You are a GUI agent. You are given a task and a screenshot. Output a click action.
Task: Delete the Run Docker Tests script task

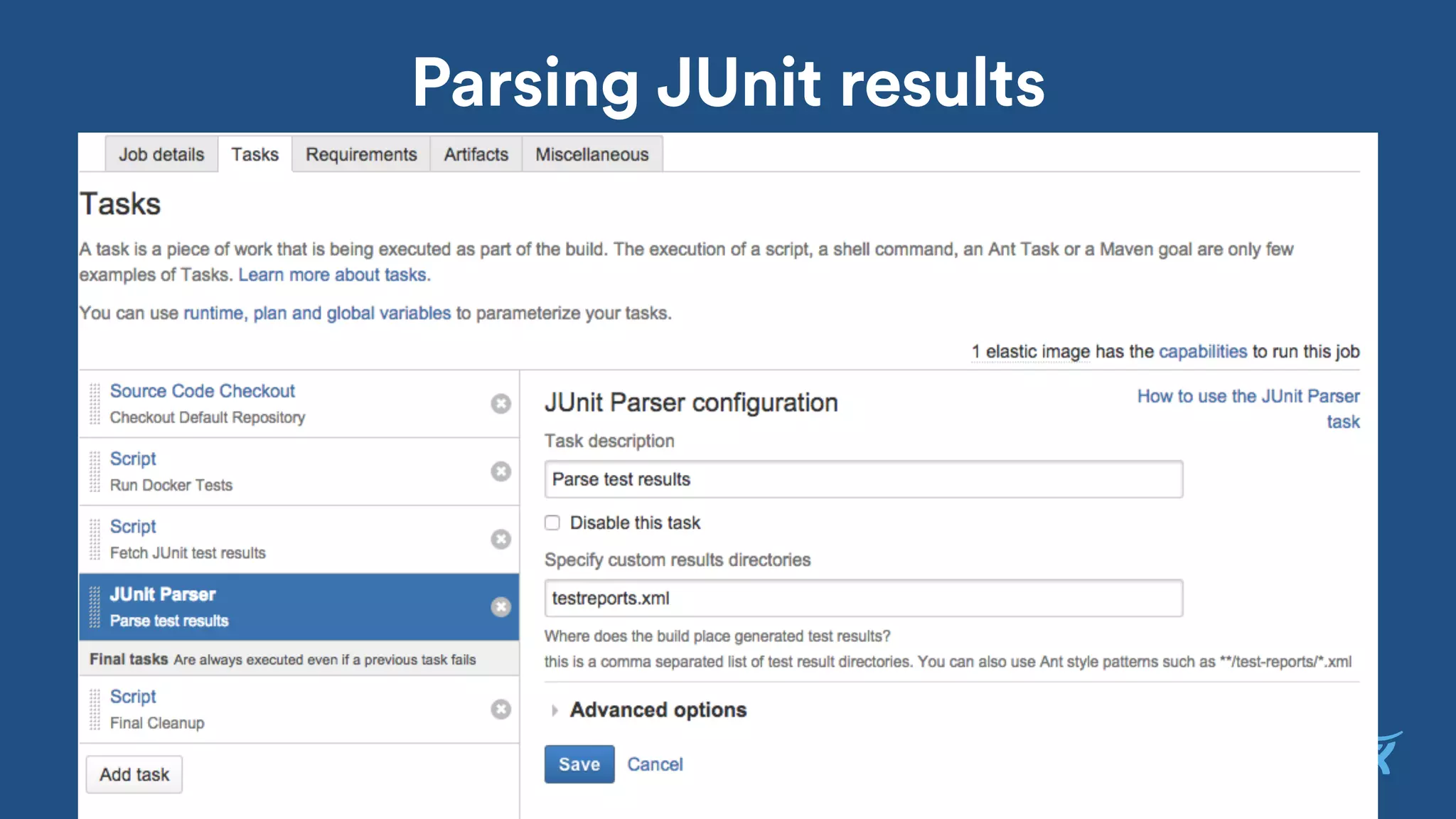click(500, 471)
